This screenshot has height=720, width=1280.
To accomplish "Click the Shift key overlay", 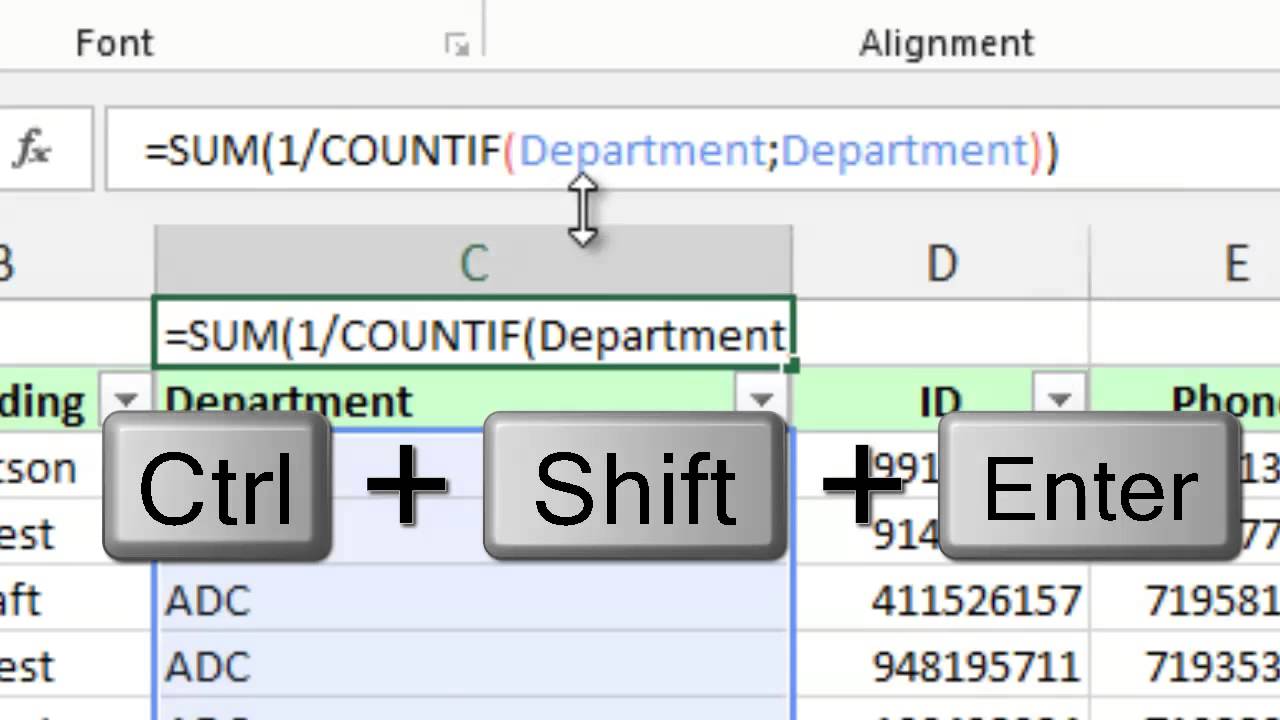I will coord(635,487).
